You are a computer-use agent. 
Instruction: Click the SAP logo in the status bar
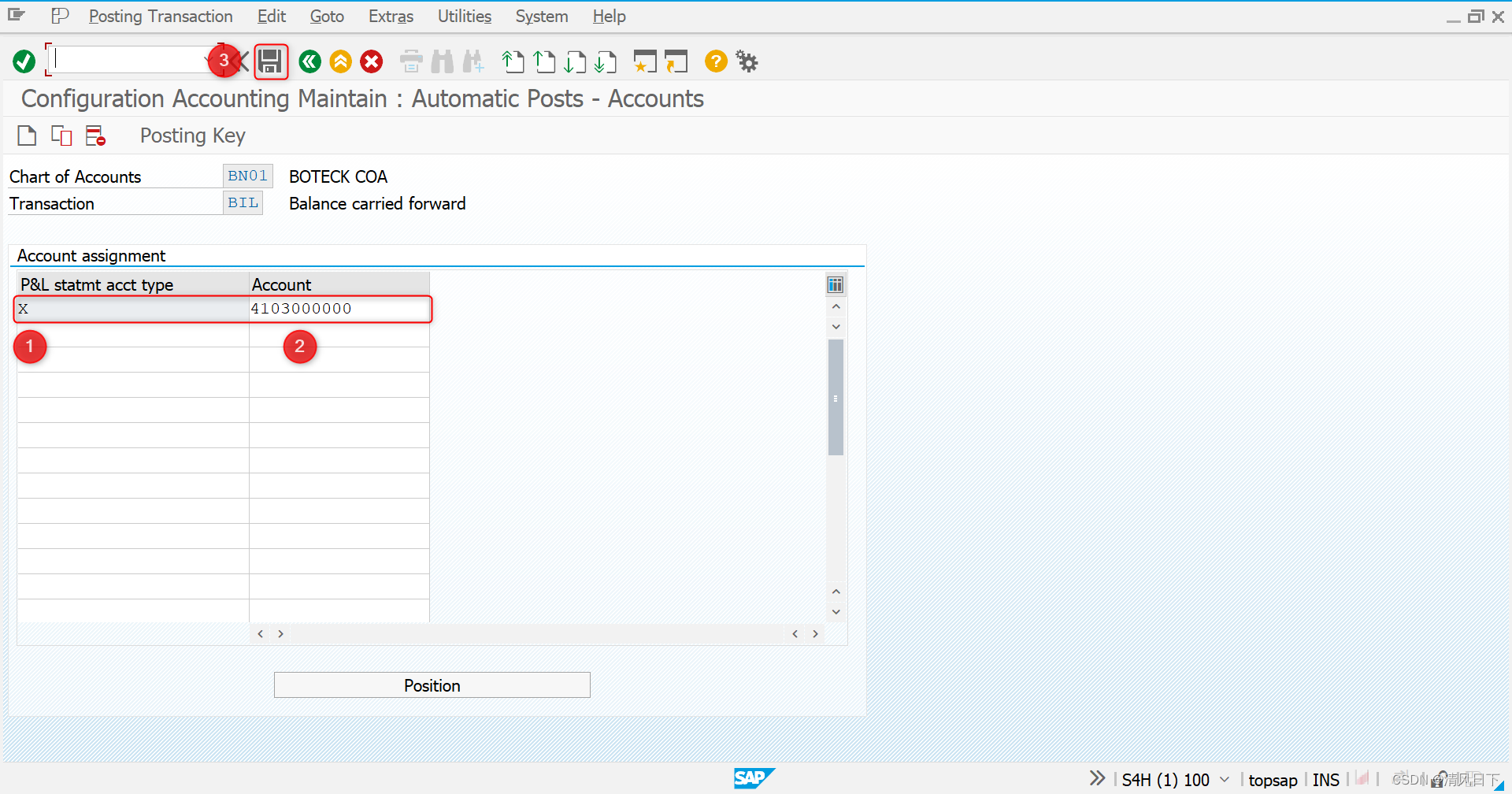(x=754, y=778)
